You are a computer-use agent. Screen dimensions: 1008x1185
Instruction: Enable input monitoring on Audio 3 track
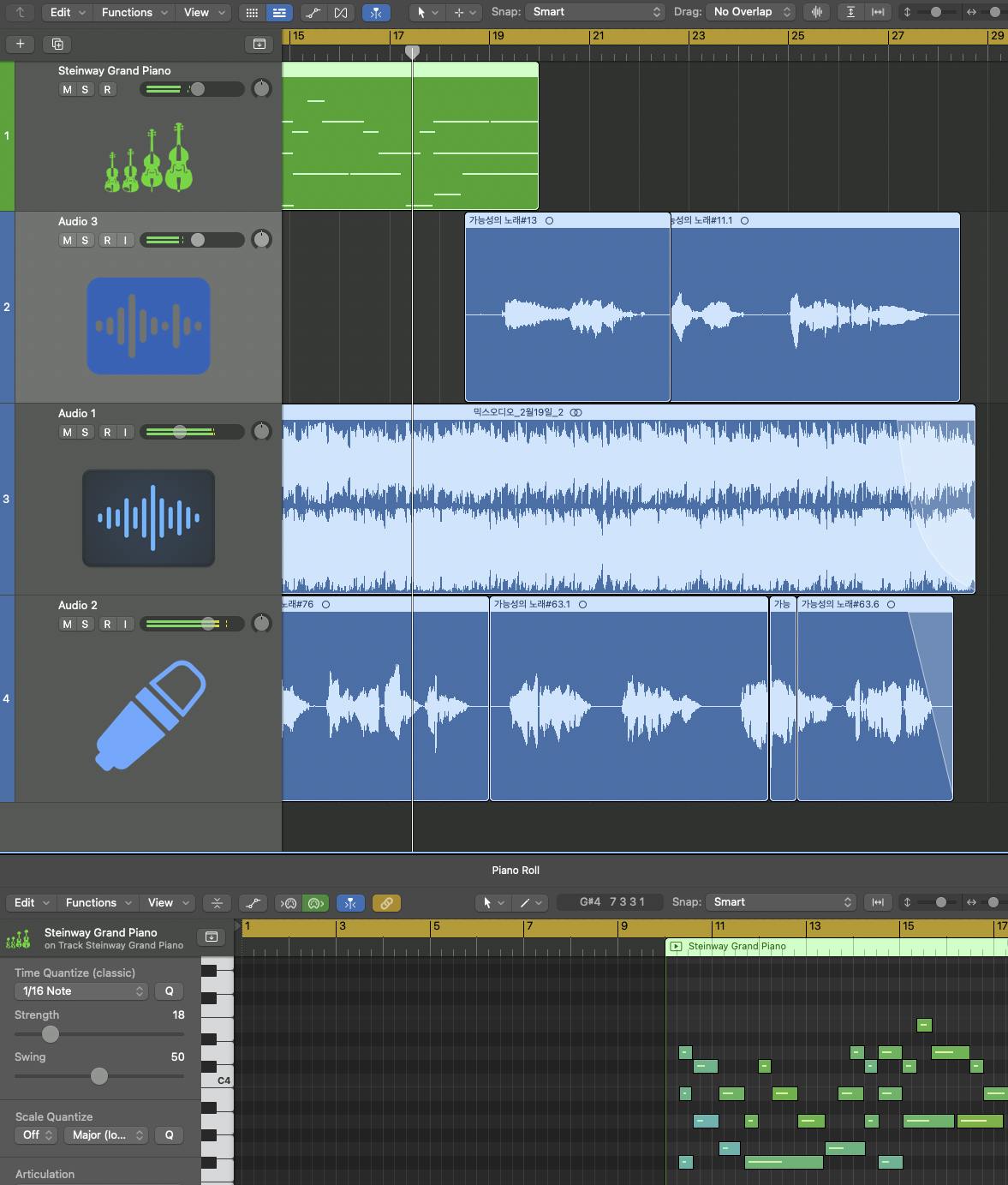point(125,240)
